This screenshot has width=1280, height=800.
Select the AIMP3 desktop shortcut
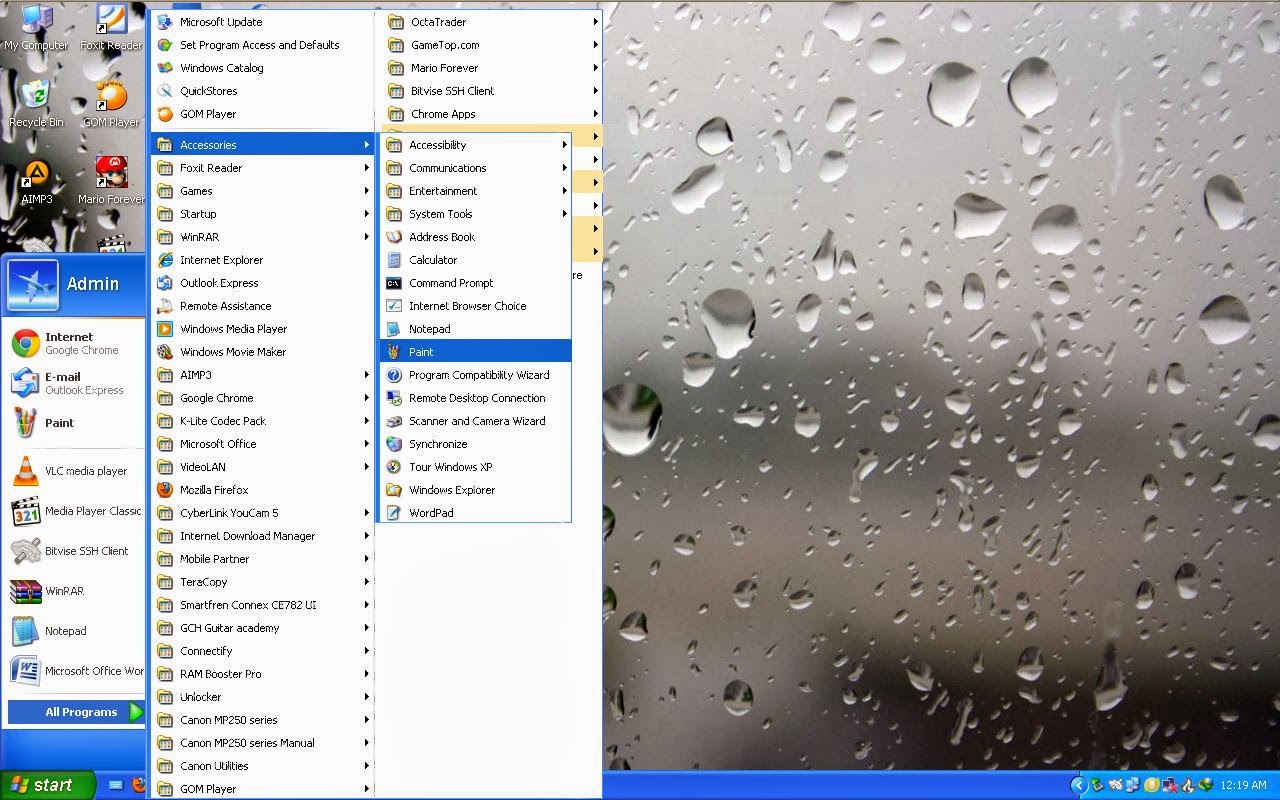[36, 181]
